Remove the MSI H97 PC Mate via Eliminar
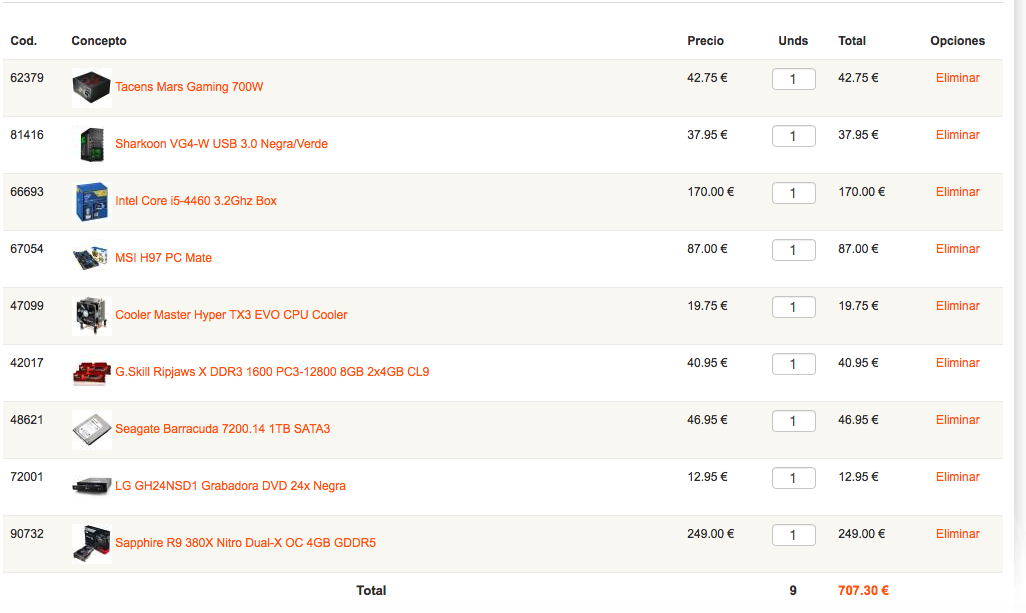 pos(957,249)
